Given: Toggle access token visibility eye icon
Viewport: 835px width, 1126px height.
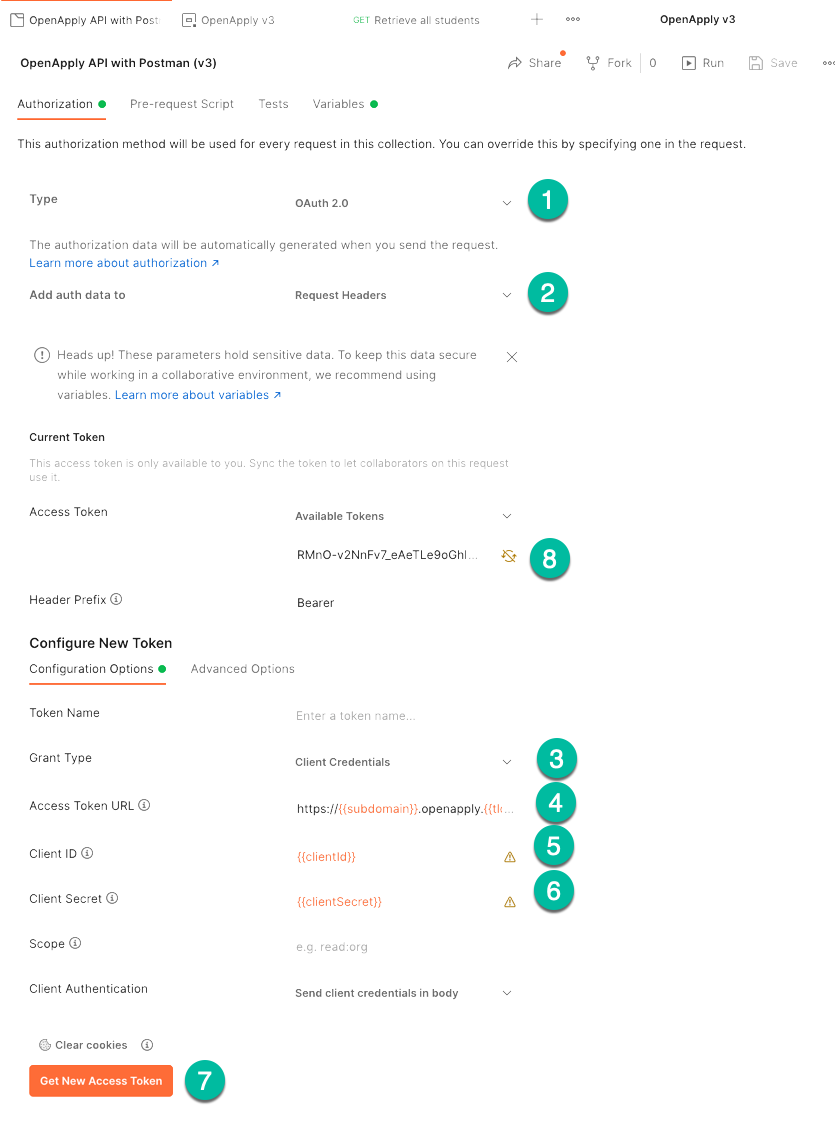Looking at the screenshot, I should (x=508, y=556).
